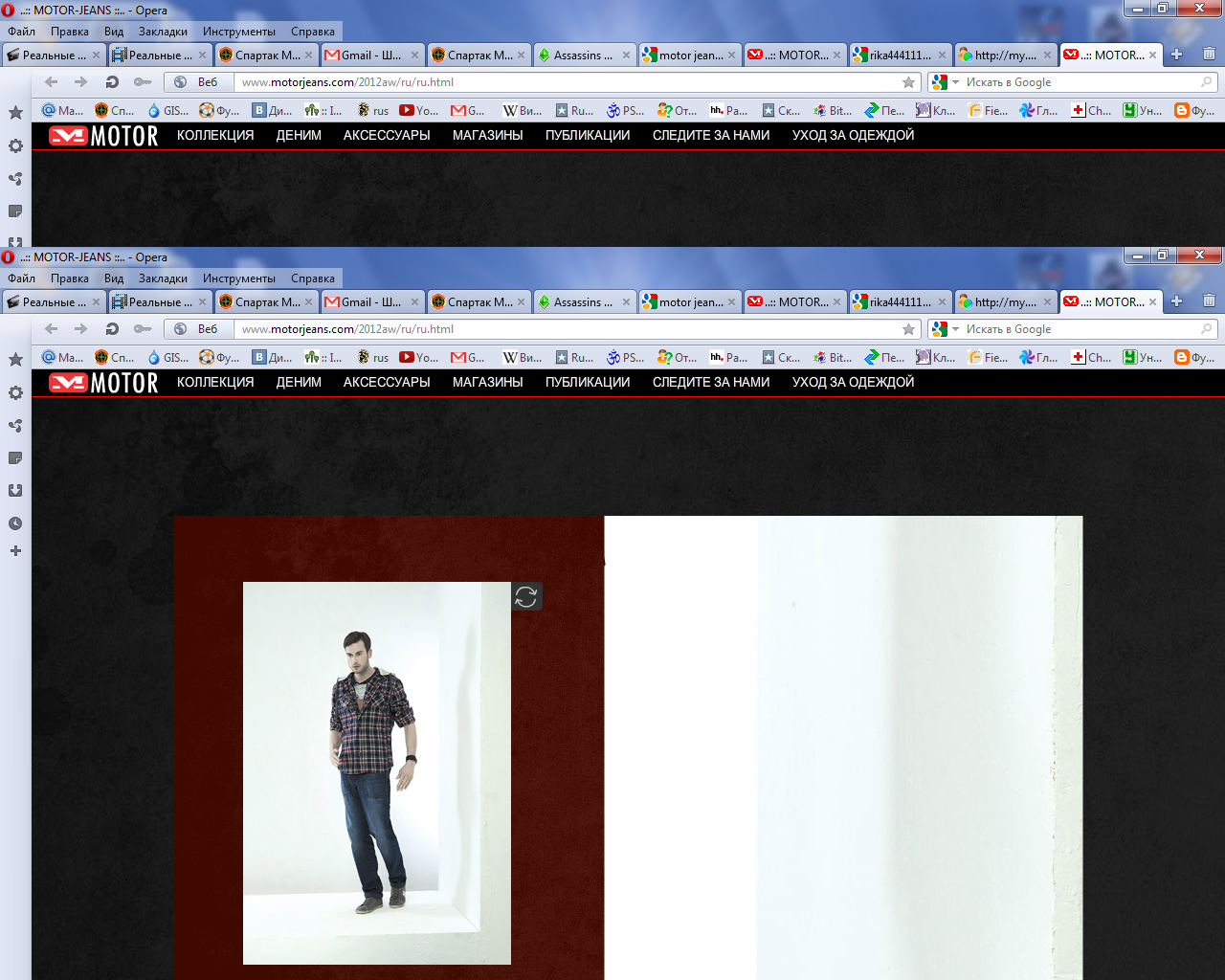Viewport: 1225px width, 980px height.
Task: Switch to the motor jean... tab in front window
Action: point(690,301)
